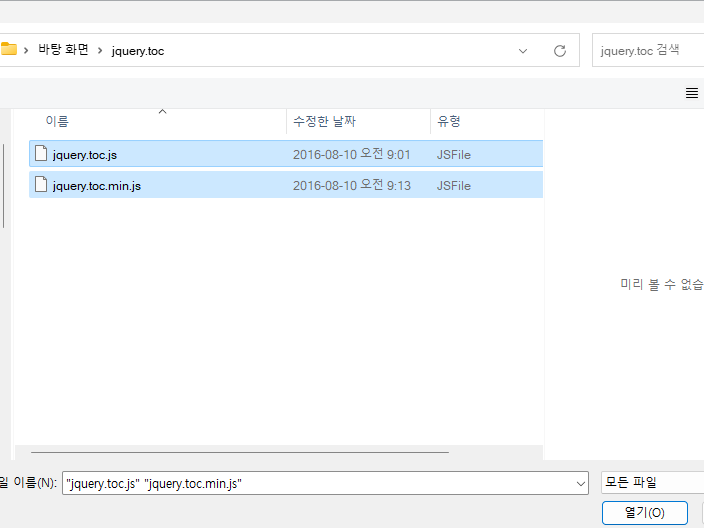Sort by the 수정한 날짜 column header
Viewport: 704px width, 528px height.
pos(324,121)
